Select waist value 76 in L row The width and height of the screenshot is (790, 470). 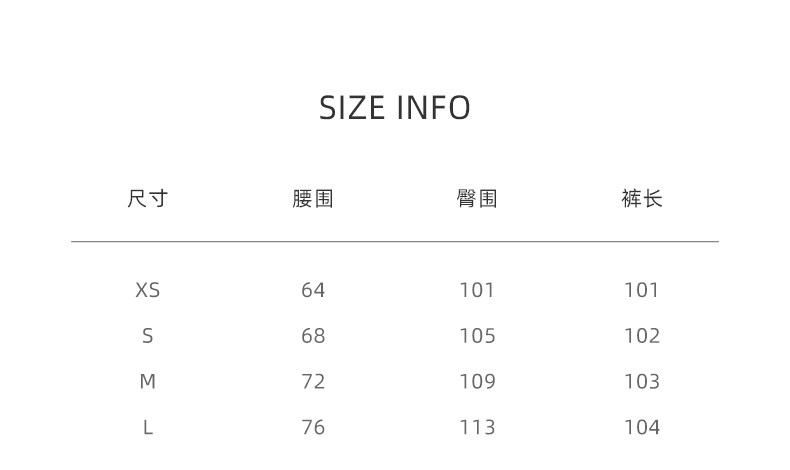point(313,427)
